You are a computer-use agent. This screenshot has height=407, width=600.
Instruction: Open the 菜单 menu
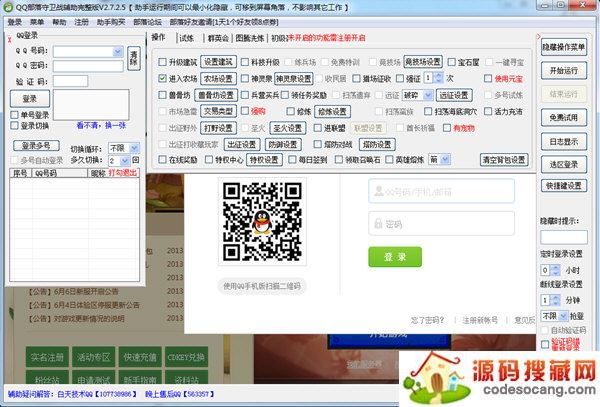tap(37, 22)
